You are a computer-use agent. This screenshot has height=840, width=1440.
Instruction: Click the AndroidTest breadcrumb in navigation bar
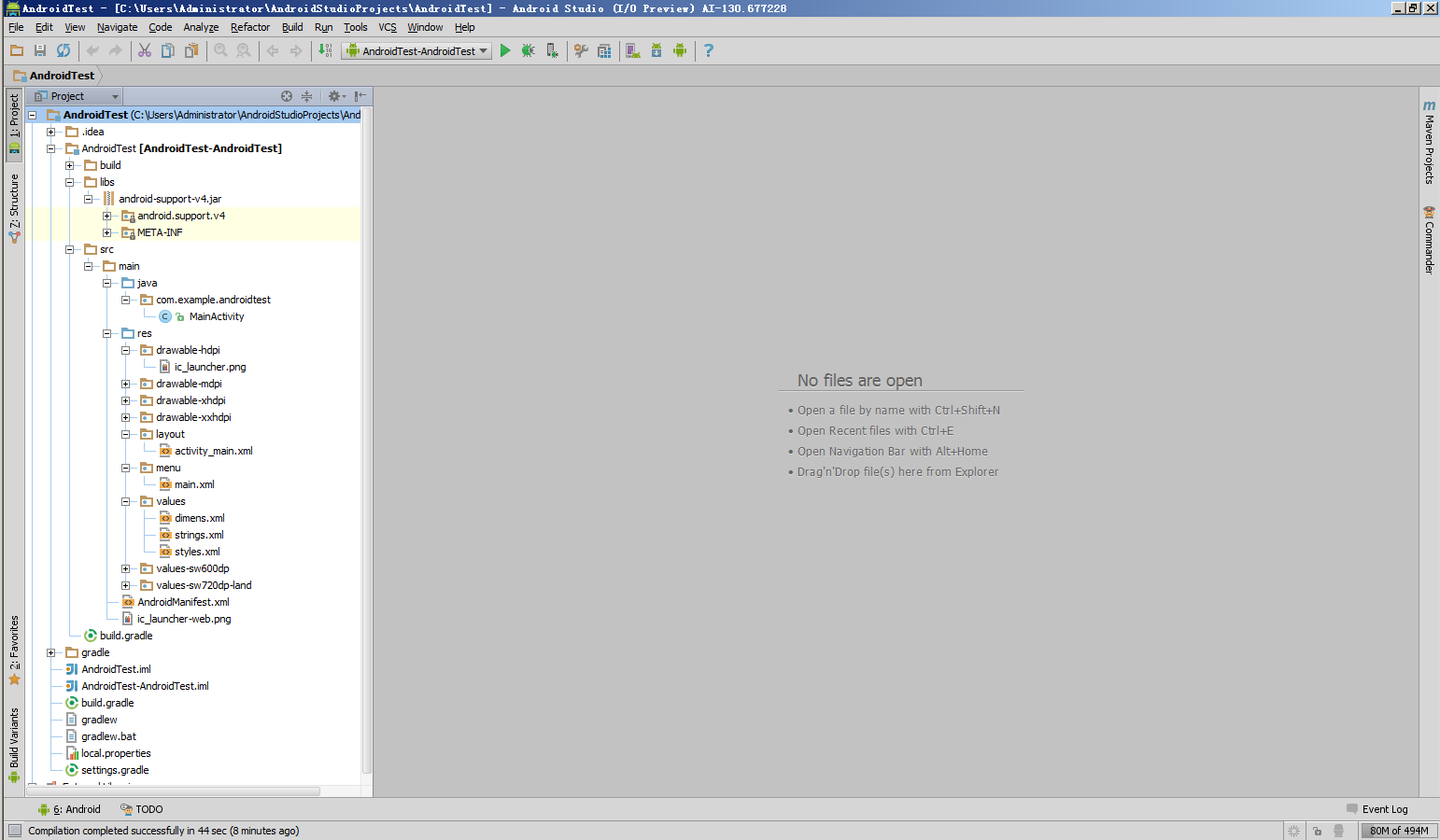click(x=54, y=76)
